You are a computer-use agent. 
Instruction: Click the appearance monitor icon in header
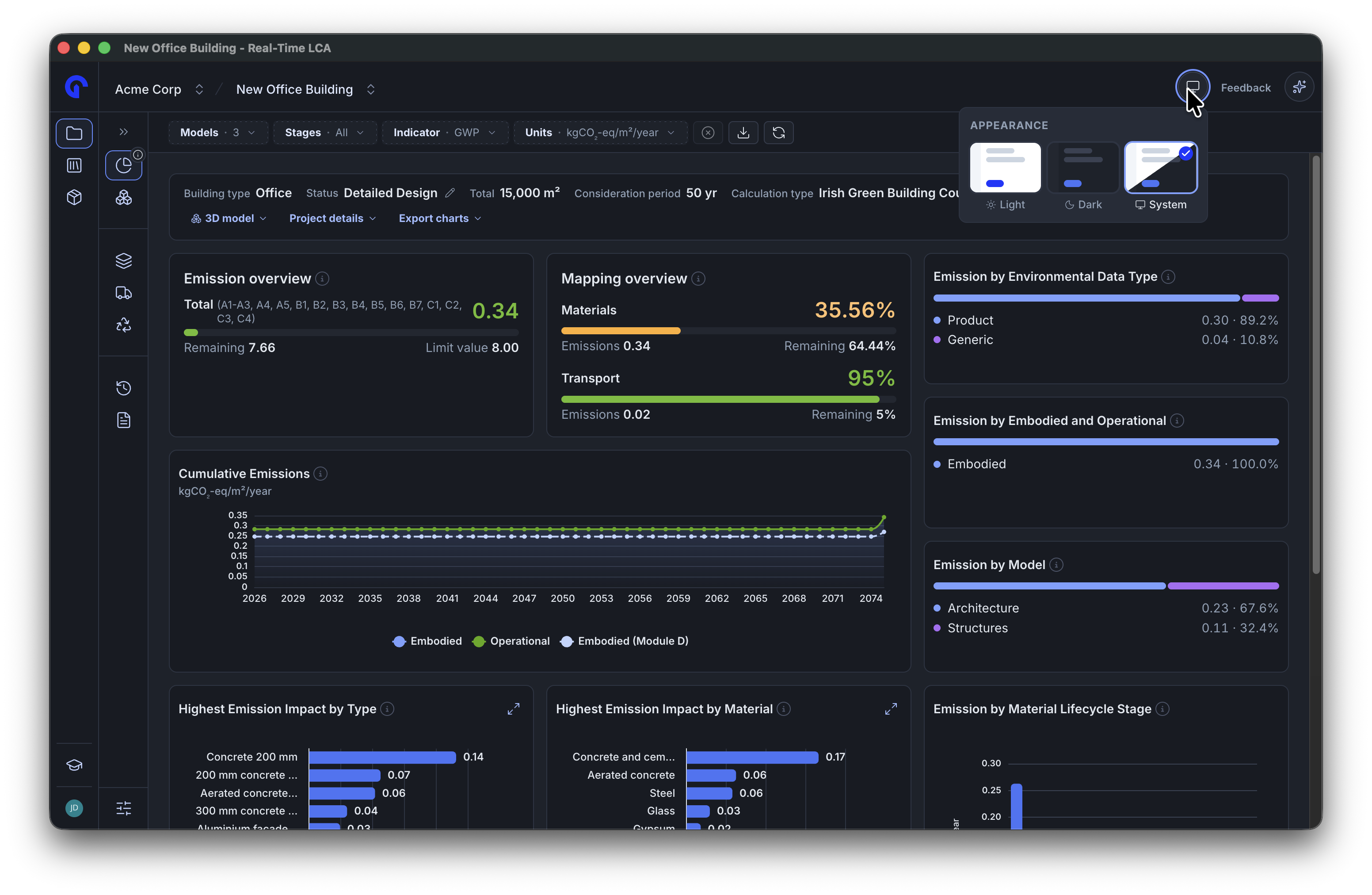[1192, 87]
